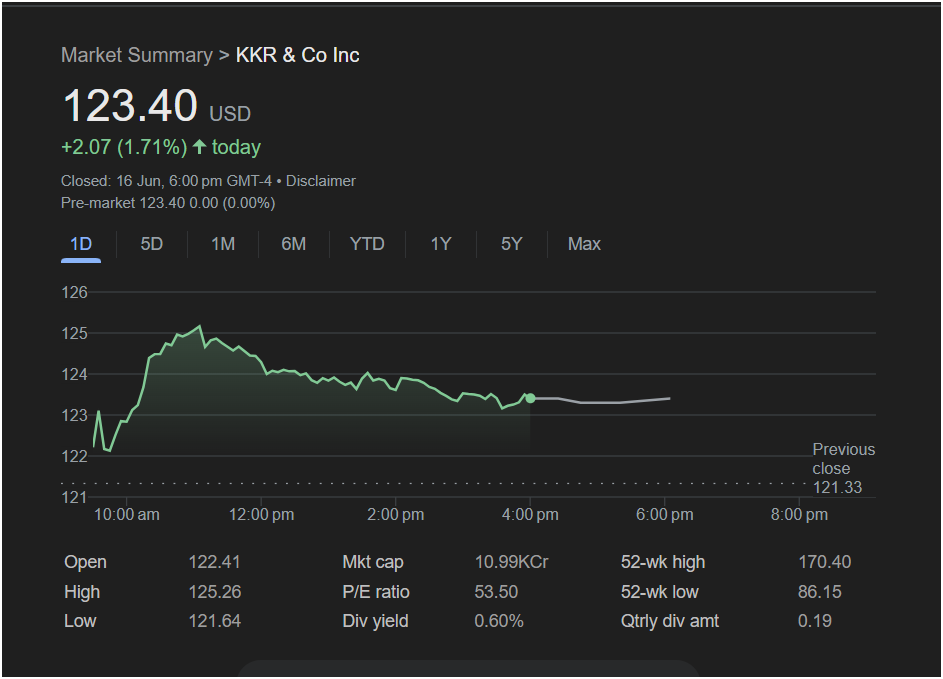Click the Mkt cap label
This screenshot has height=679, width=943.
tap(373, 562)
